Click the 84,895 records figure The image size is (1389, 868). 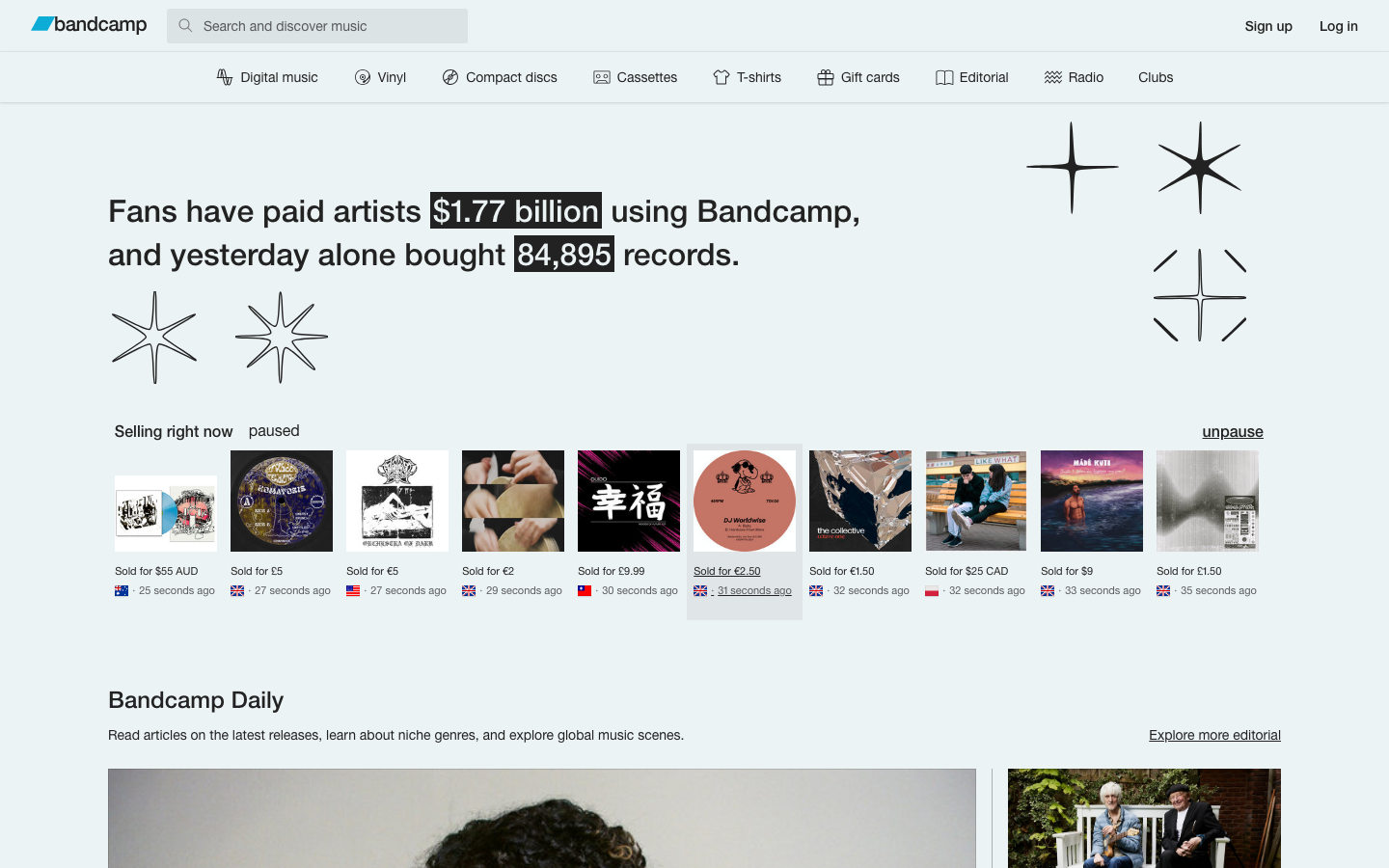pyautogui.click(x=564, y=254)
